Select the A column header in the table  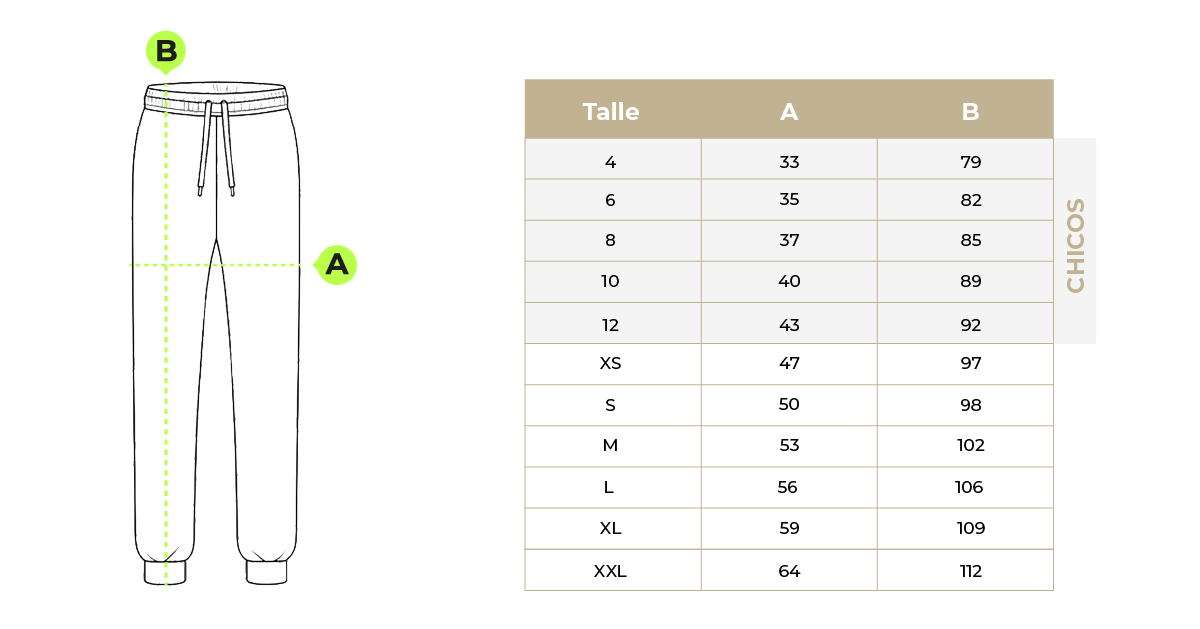[x=789, y=112]
